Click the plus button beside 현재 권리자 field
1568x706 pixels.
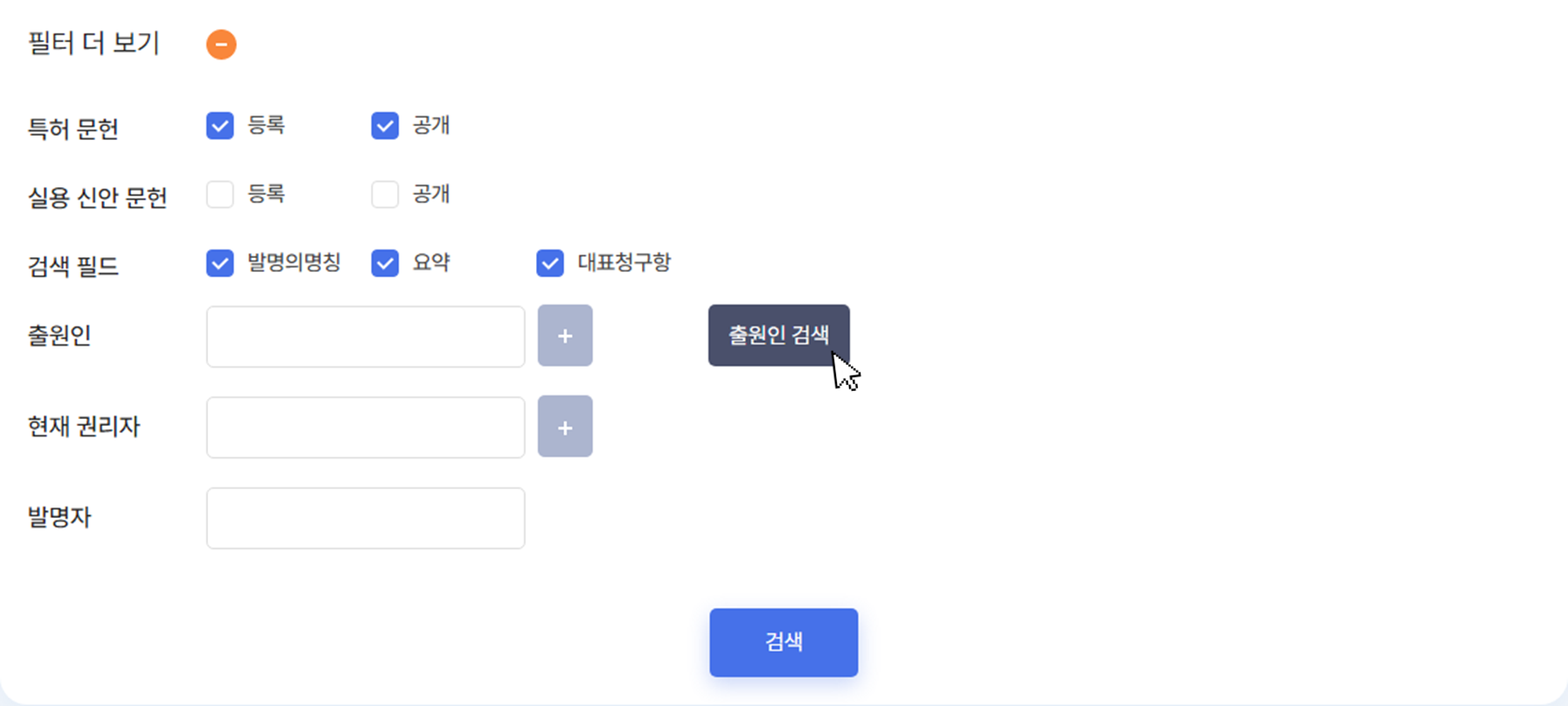point(565,427)
